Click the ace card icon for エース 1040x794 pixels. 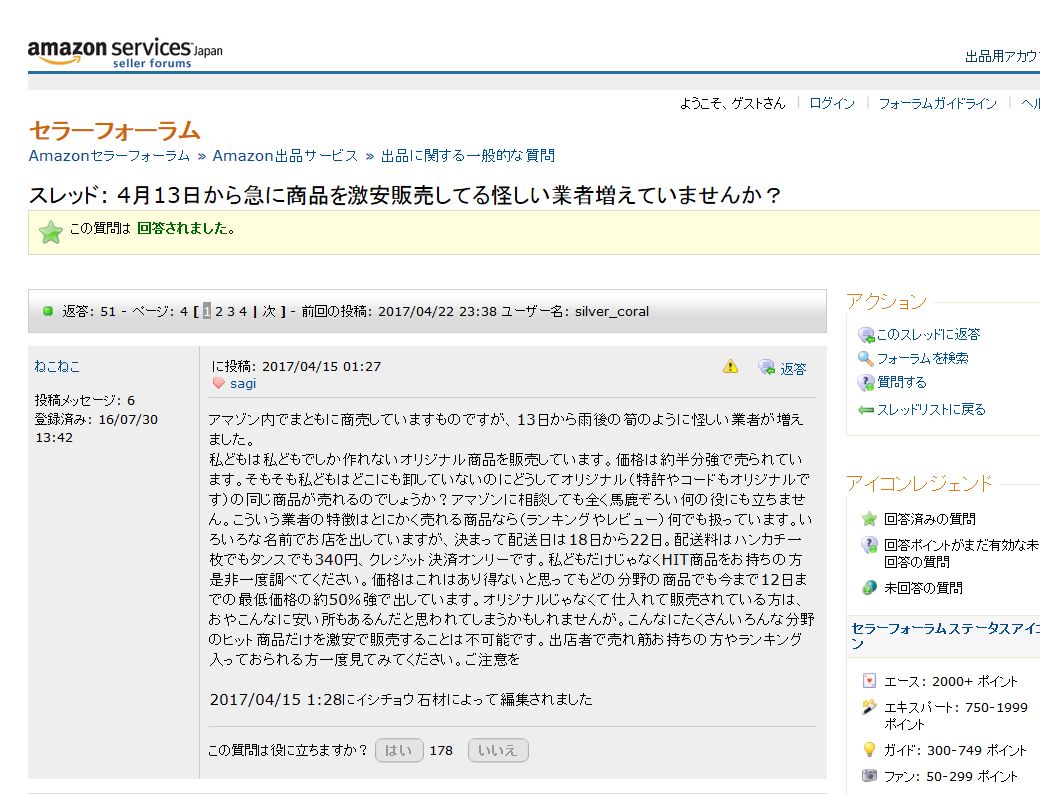(869, 681)
